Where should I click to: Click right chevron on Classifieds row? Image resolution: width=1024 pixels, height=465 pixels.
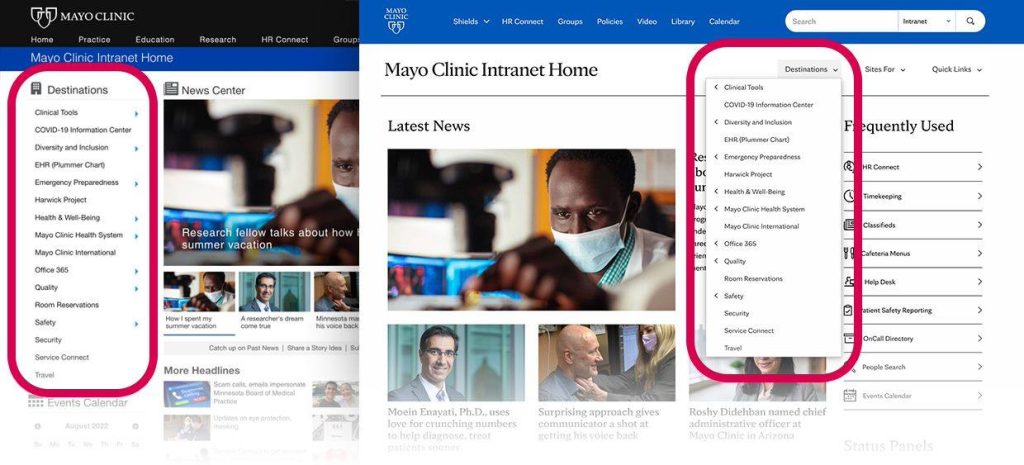click(980, 225)
